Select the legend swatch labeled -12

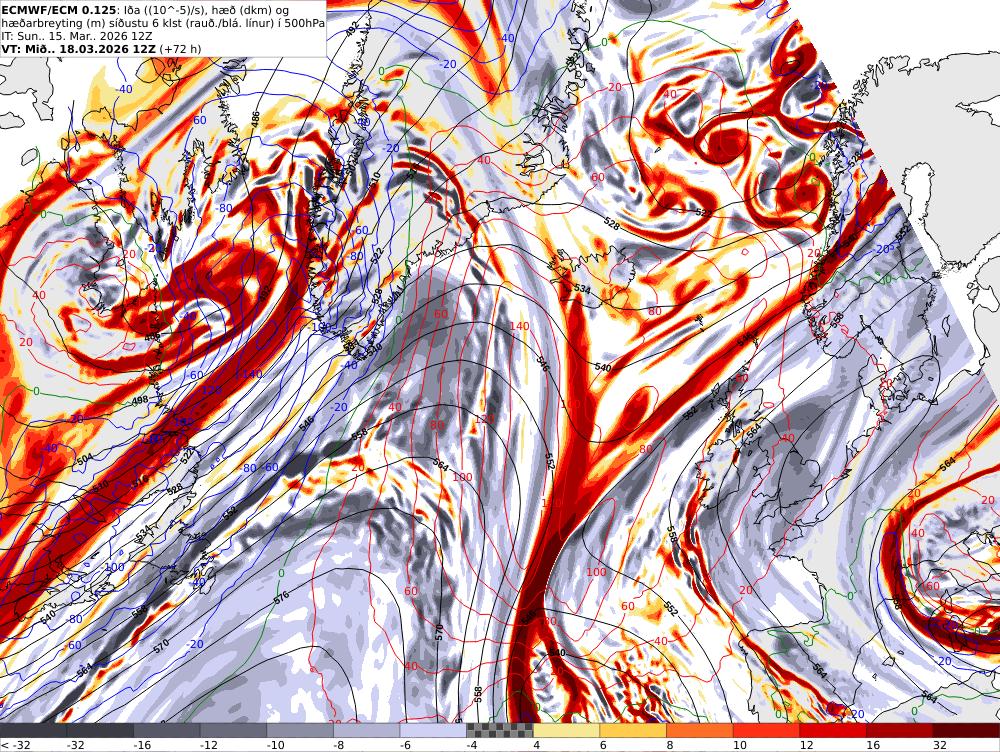point(233,730)
